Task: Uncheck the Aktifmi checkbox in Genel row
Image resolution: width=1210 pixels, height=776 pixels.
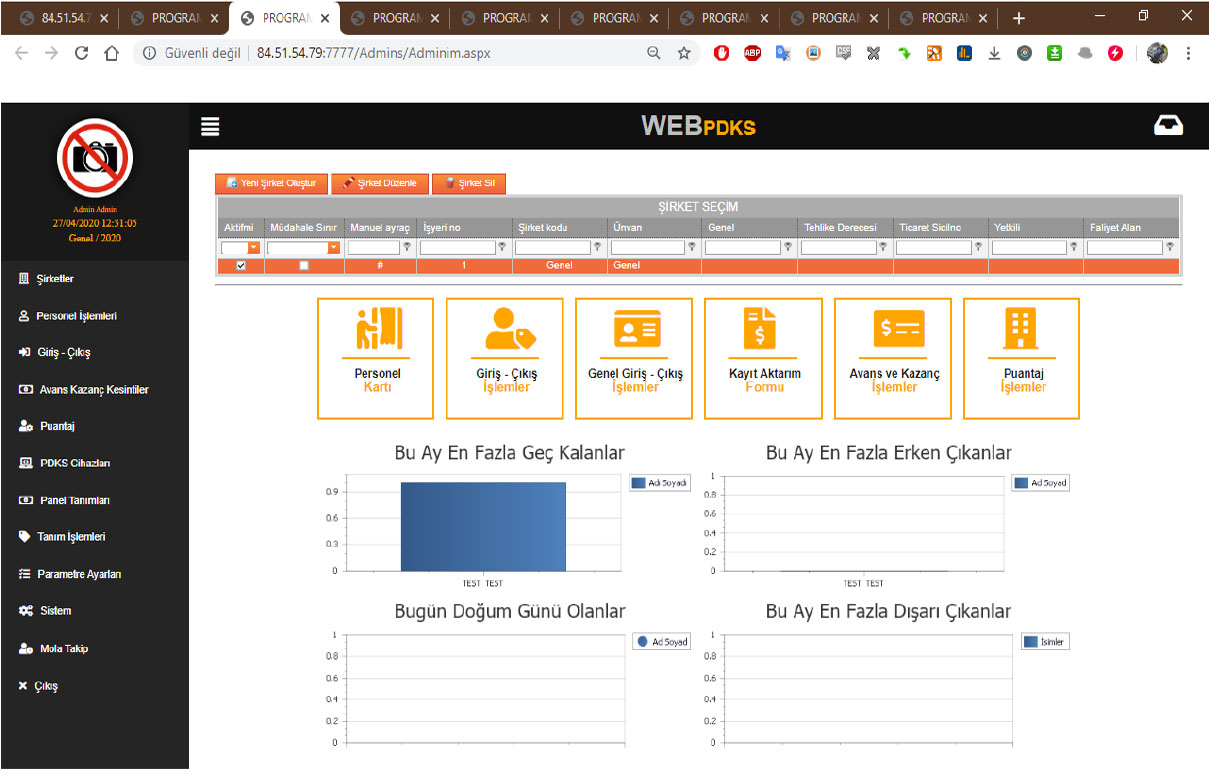Action: (x=240, y=266)
